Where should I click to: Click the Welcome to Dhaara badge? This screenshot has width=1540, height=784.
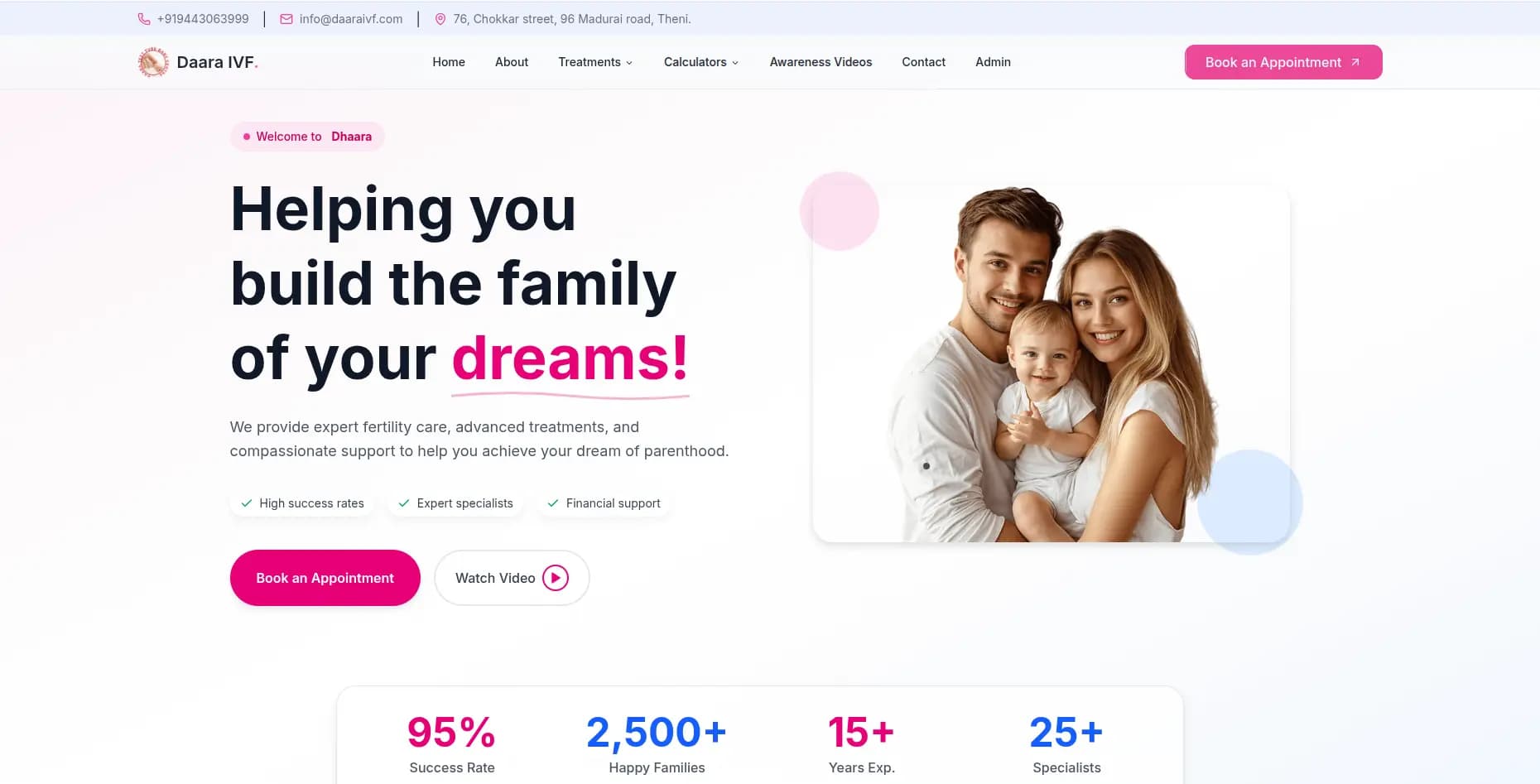tap(307, 137)
